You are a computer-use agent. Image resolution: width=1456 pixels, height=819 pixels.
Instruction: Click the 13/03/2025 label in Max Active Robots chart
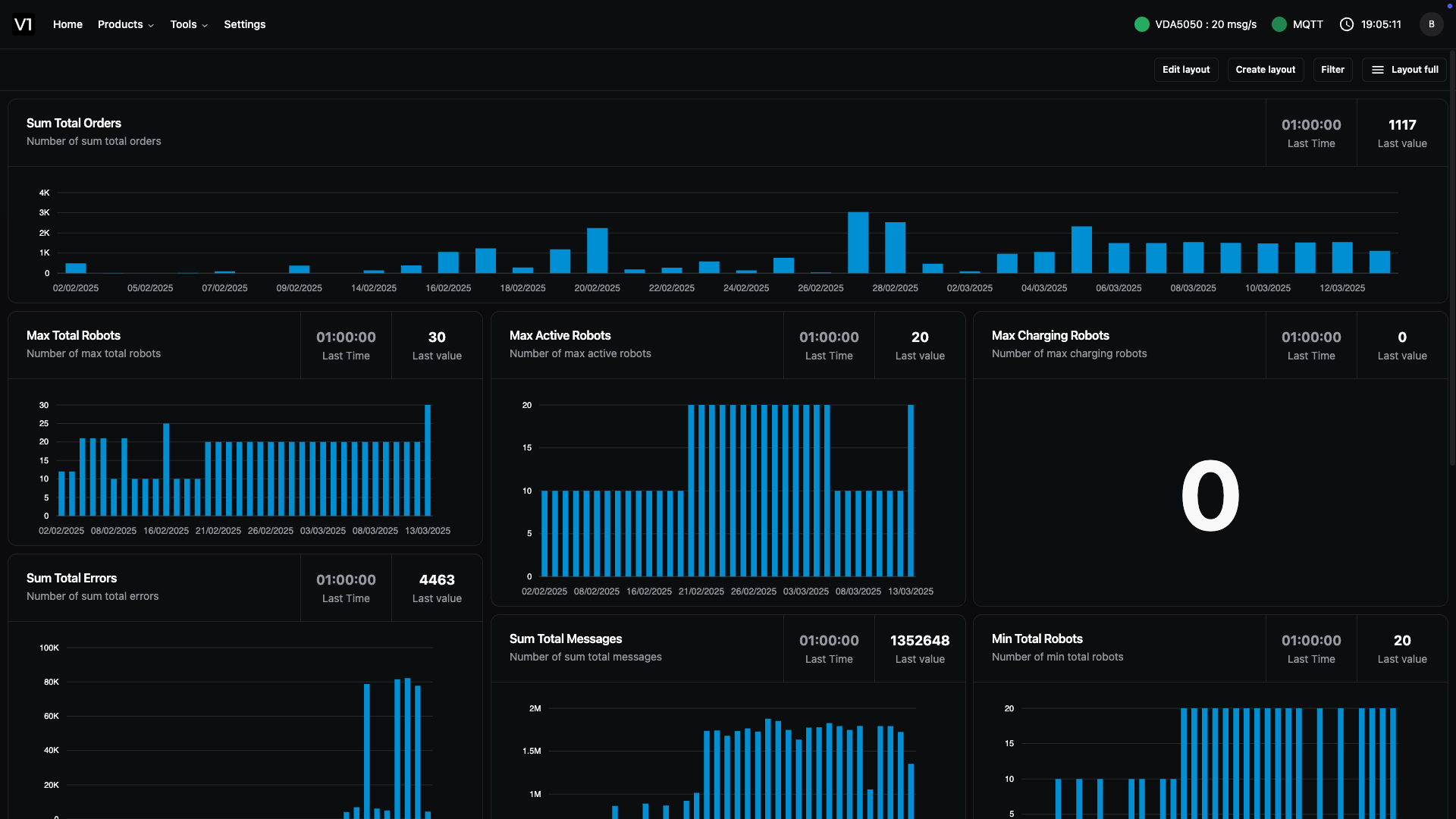coord(911,591)
